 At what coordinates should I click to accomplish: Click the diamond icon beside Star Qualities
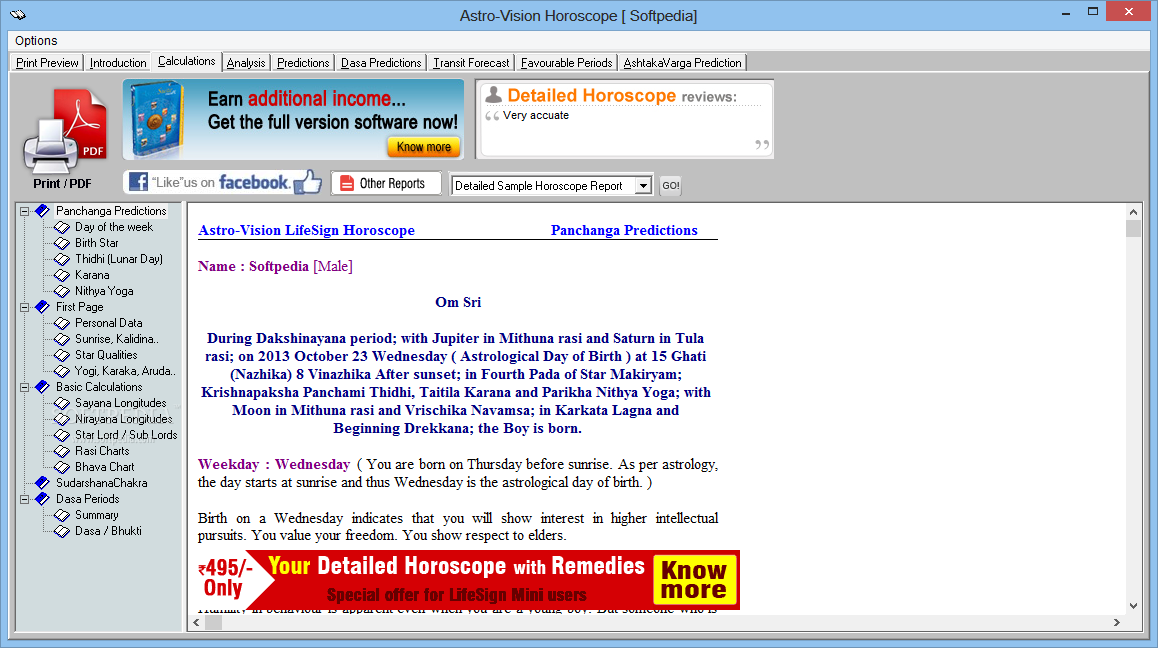coord(62,355)
